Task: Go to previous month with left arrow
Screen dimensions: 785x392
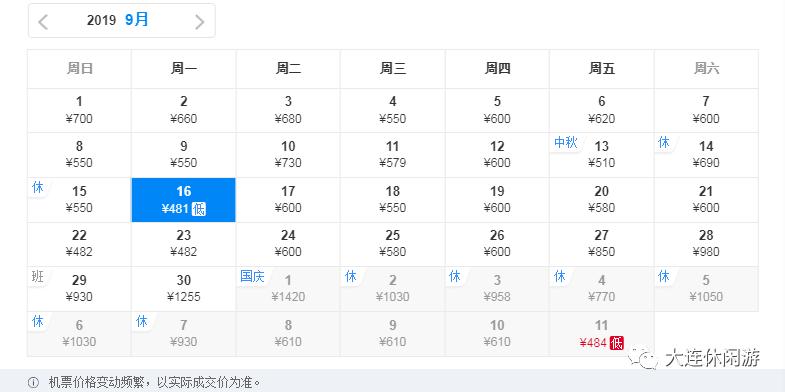Action: (43, 22)
